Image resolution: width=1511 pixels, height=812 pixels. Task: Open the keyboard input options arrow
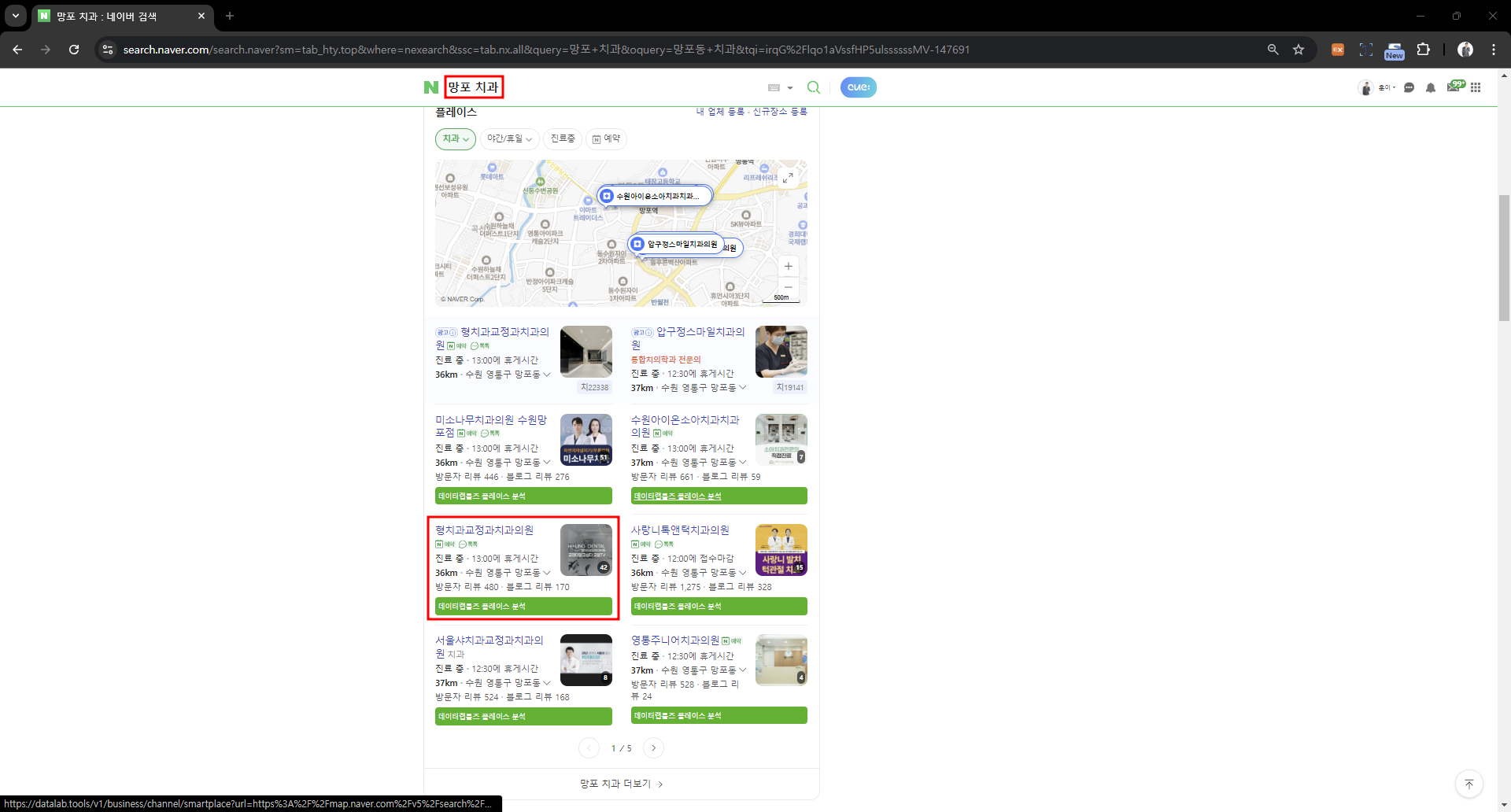tap(790, 88)
